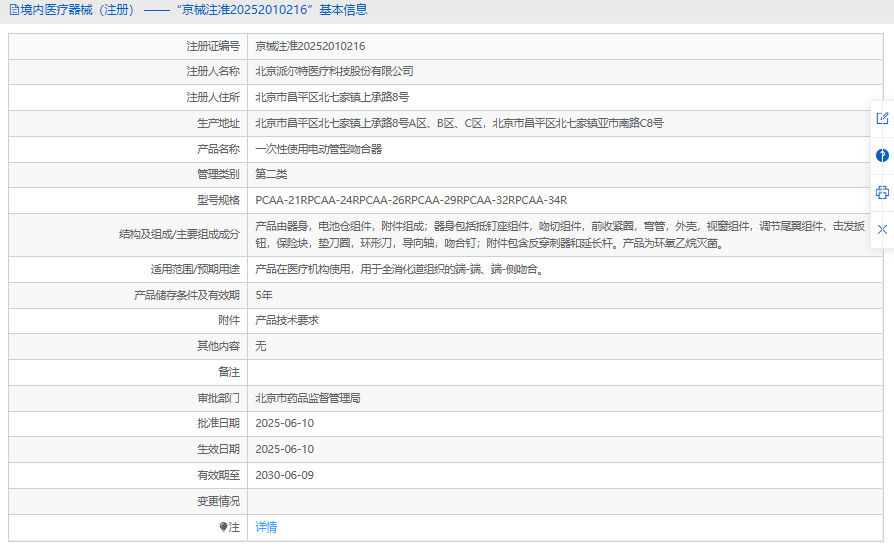Click the intended use description 产品在医疗机构使用
The image size is (894, 546).
click(399, 269)
